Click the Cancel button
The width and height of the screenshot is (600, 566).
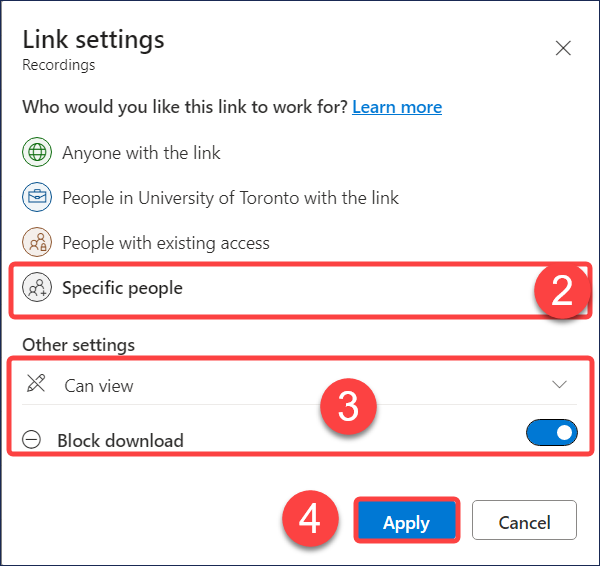[x=524, y=520]
